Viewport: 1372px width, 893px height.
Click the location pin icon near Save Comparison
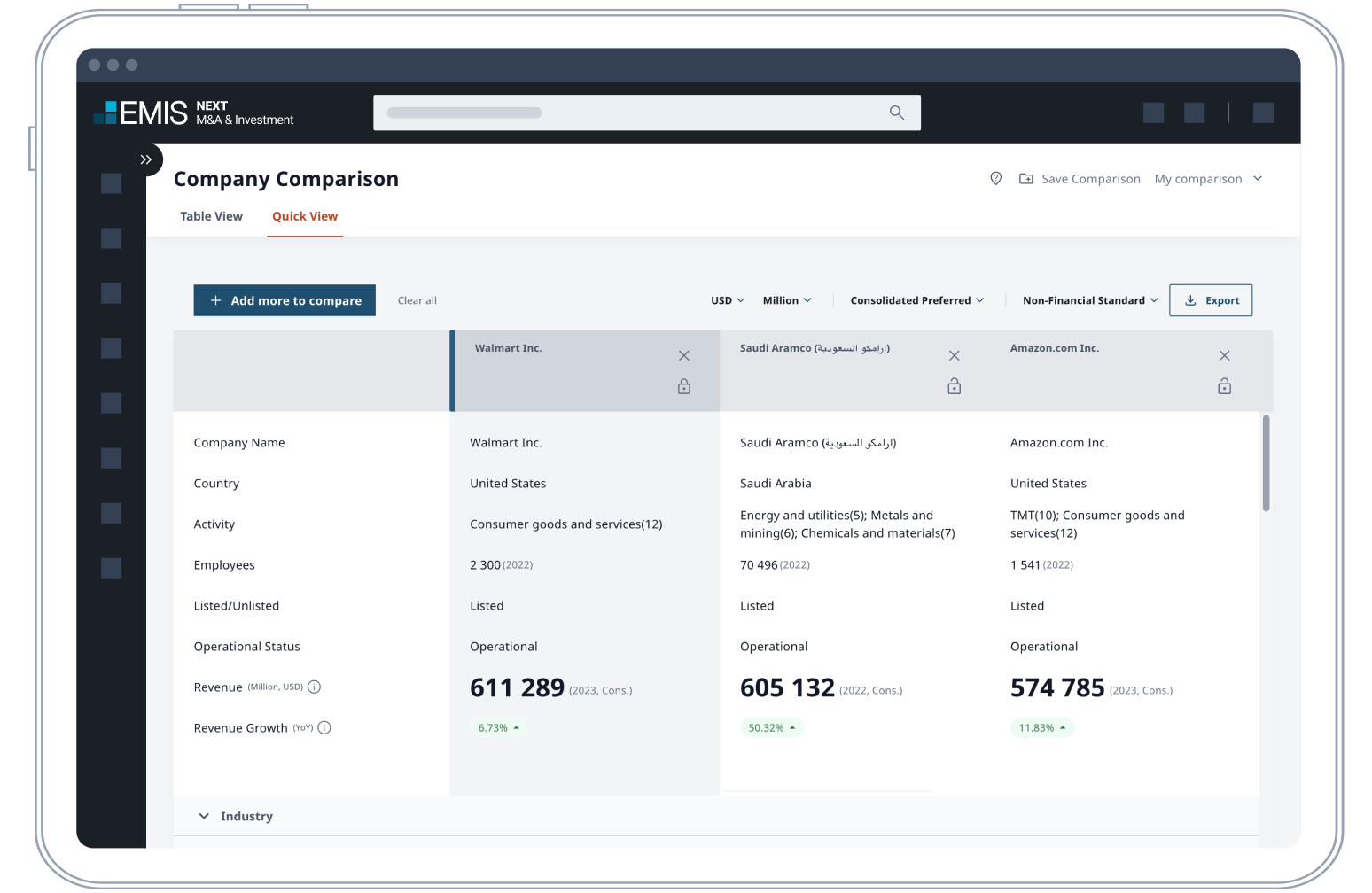995,179
